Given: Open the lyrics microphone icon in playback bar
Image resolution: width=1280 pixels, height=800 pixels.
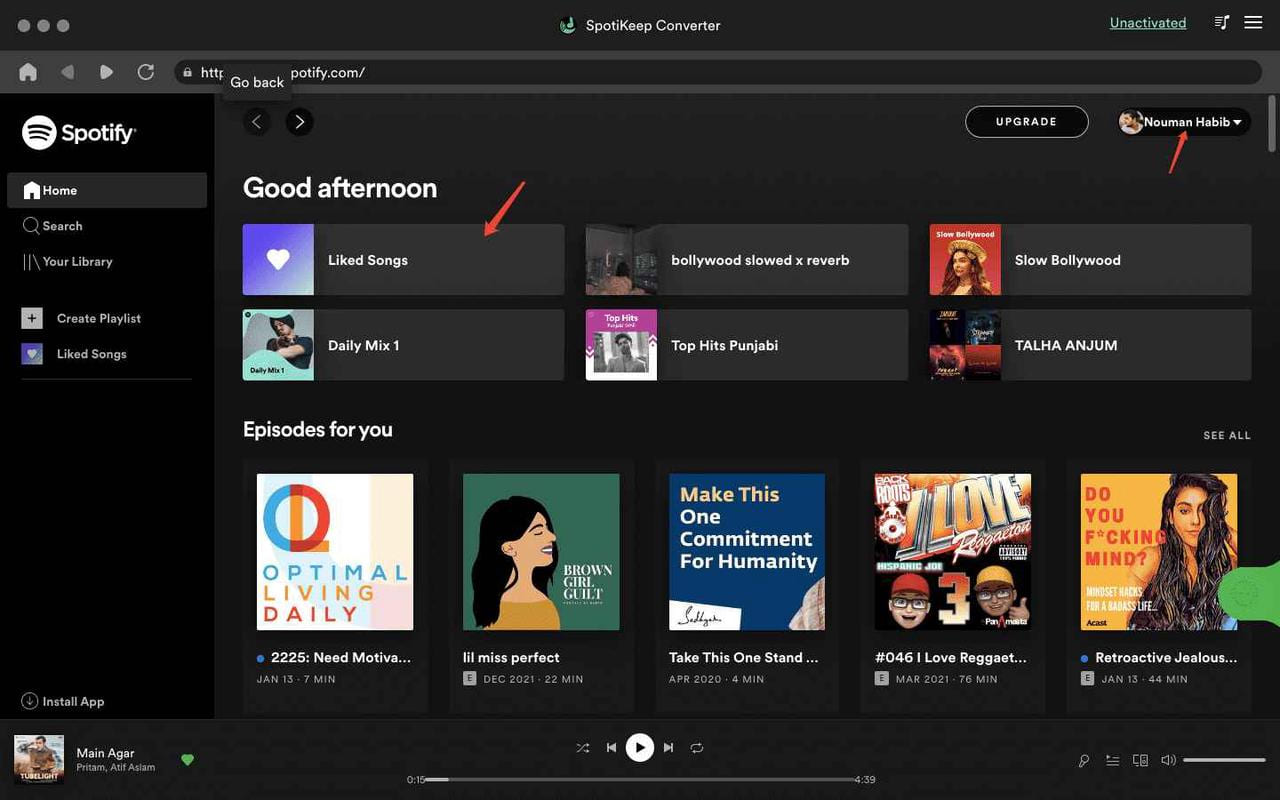Looking at the screenshot, I should tap(1083, 760).
